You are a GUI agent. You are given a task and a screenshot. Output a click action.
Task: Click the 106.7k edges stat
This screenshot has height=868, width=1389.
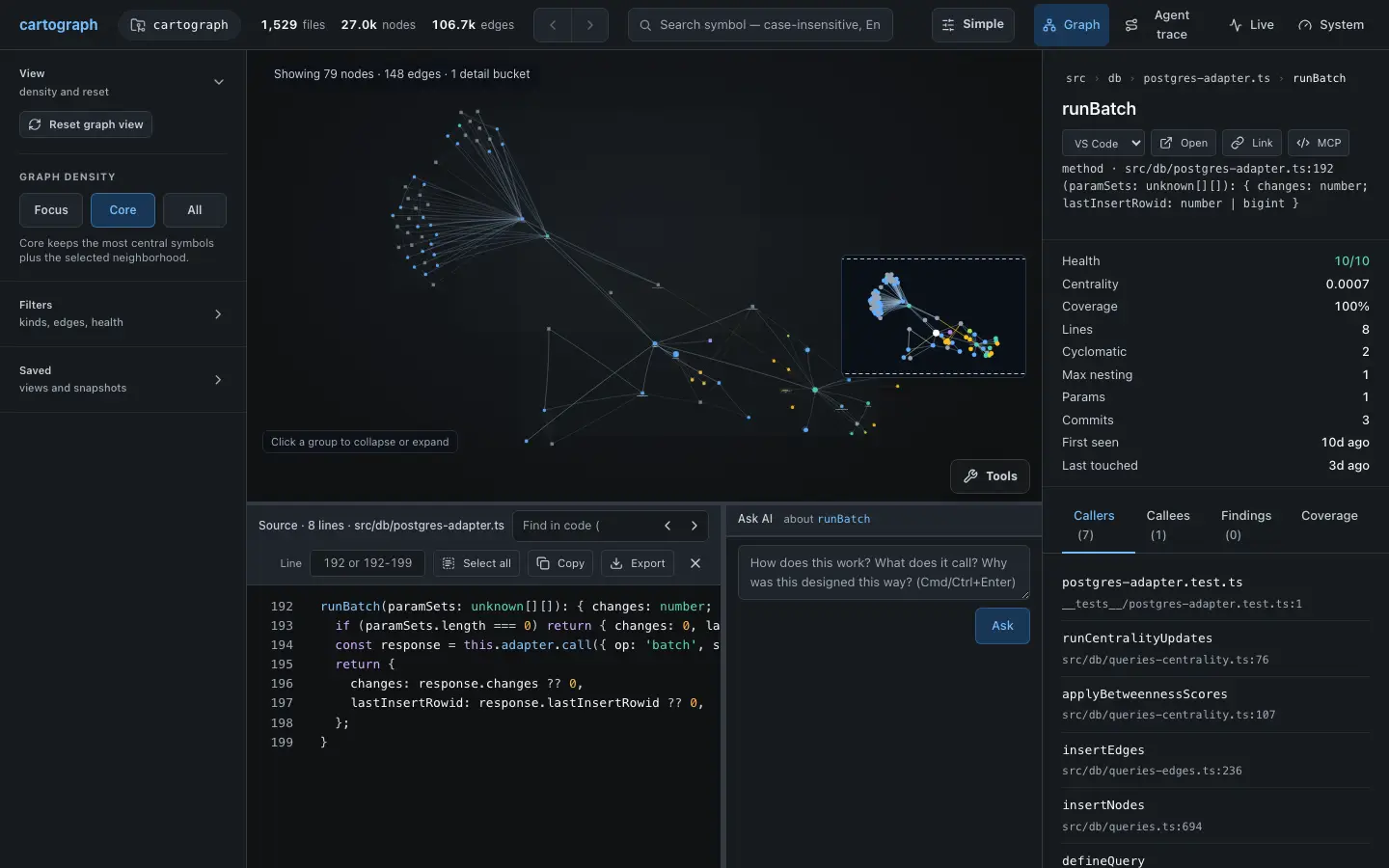pyautogui.click(x=473, y=25)
